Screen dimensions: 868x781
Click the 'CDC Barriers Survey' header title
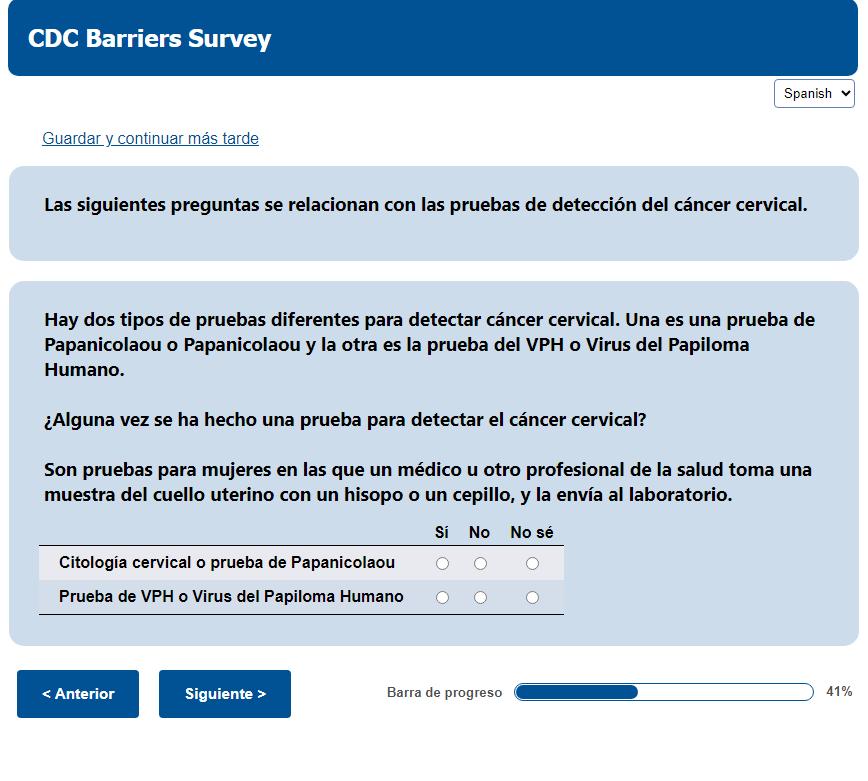[x=149, y=39]
